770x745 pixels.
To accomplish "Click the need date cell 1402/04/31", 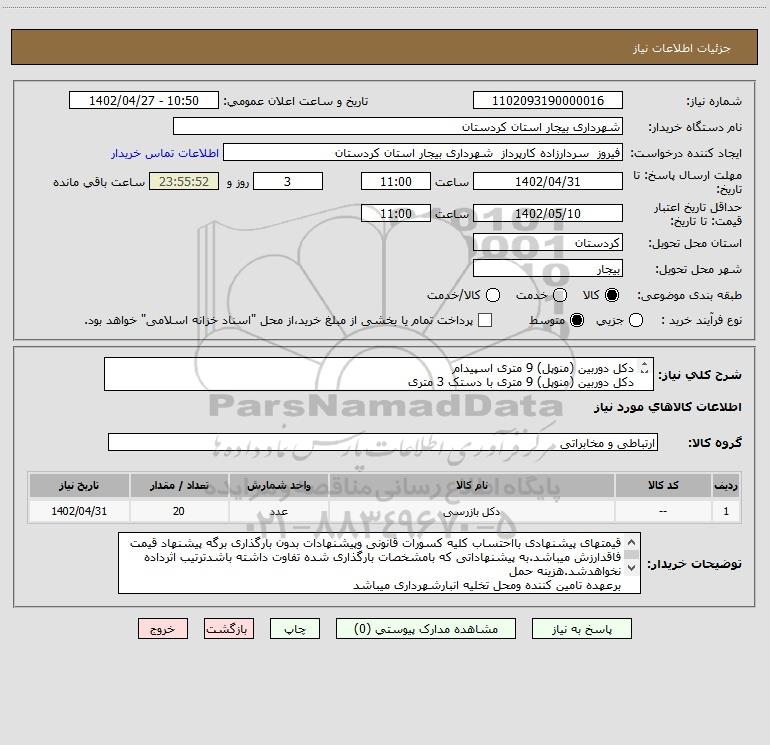I will click(79, 511).
